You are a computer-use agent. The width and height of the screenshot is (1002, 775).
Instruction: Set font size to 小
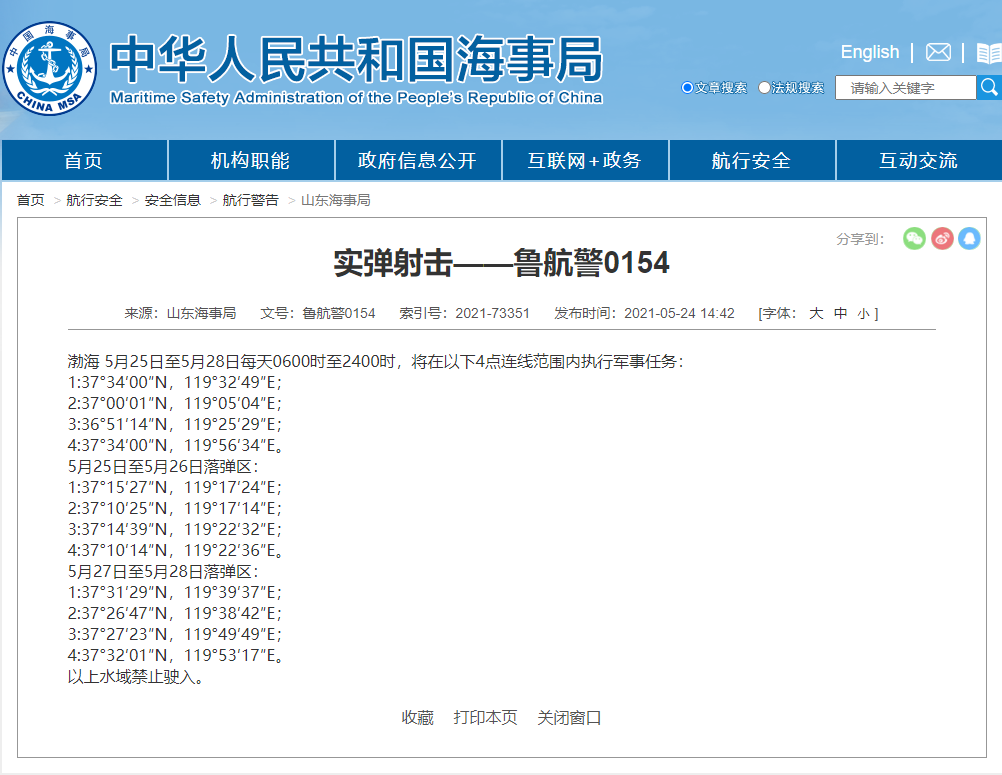863,313
